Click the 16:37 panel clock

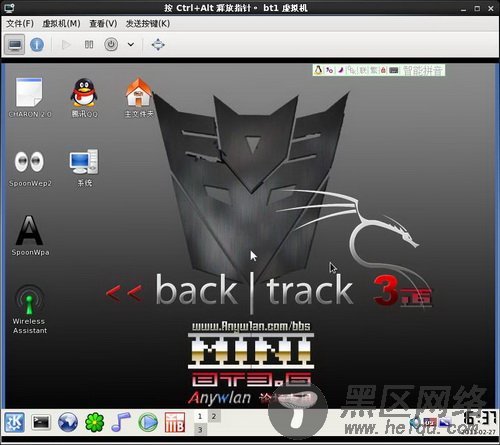480,419
